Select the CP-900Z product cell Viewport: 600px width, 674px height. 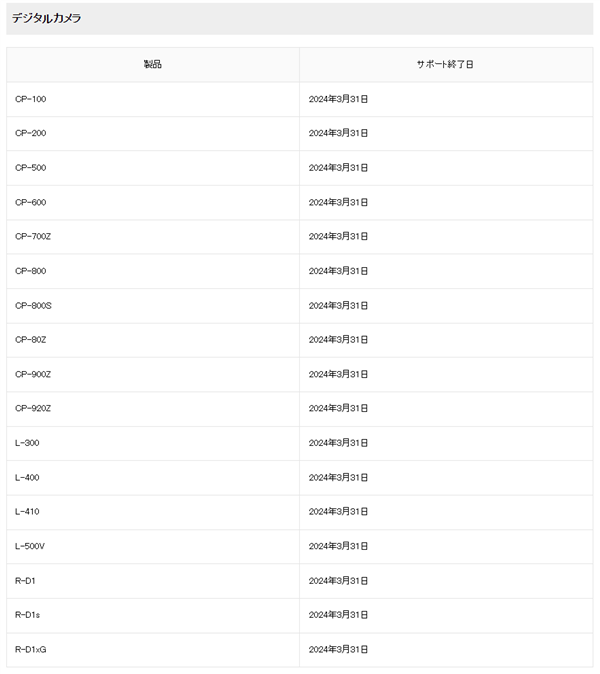tap(33, 374)
